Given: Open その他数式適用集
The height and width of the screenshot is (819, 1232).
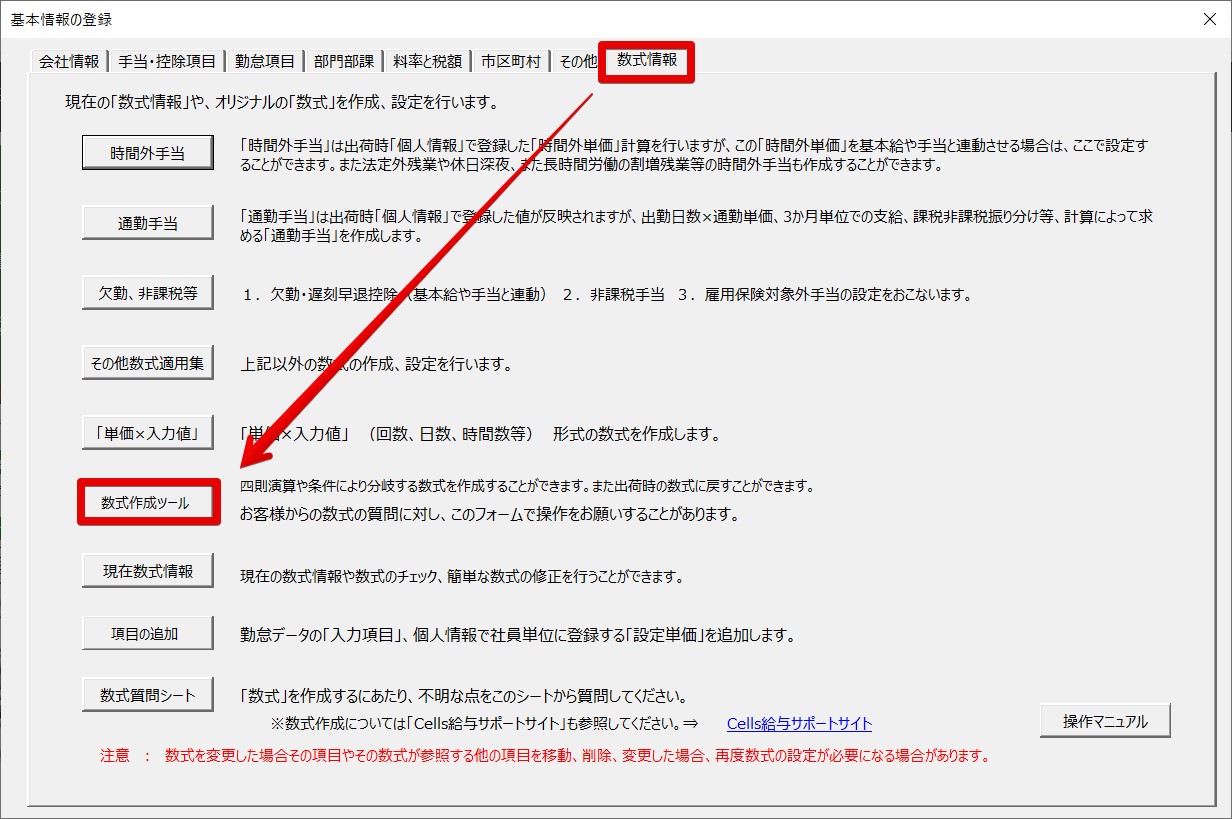Looking at the screenshot, I should pos(147,363).
